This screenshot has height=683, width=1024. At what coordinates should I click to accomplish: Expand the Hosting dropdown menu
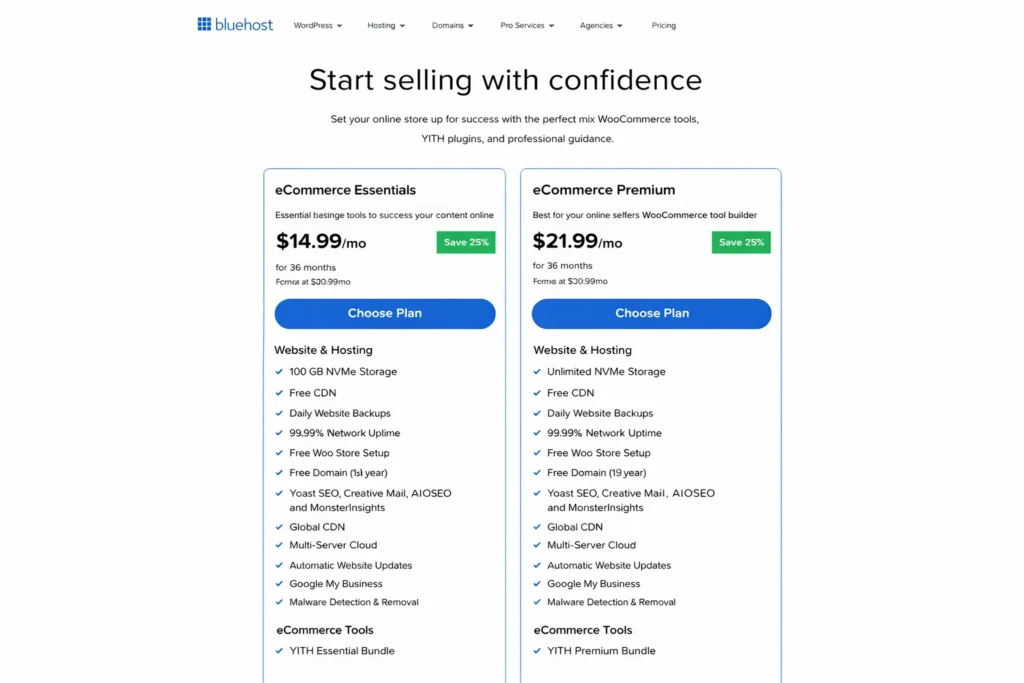(385, 25)
